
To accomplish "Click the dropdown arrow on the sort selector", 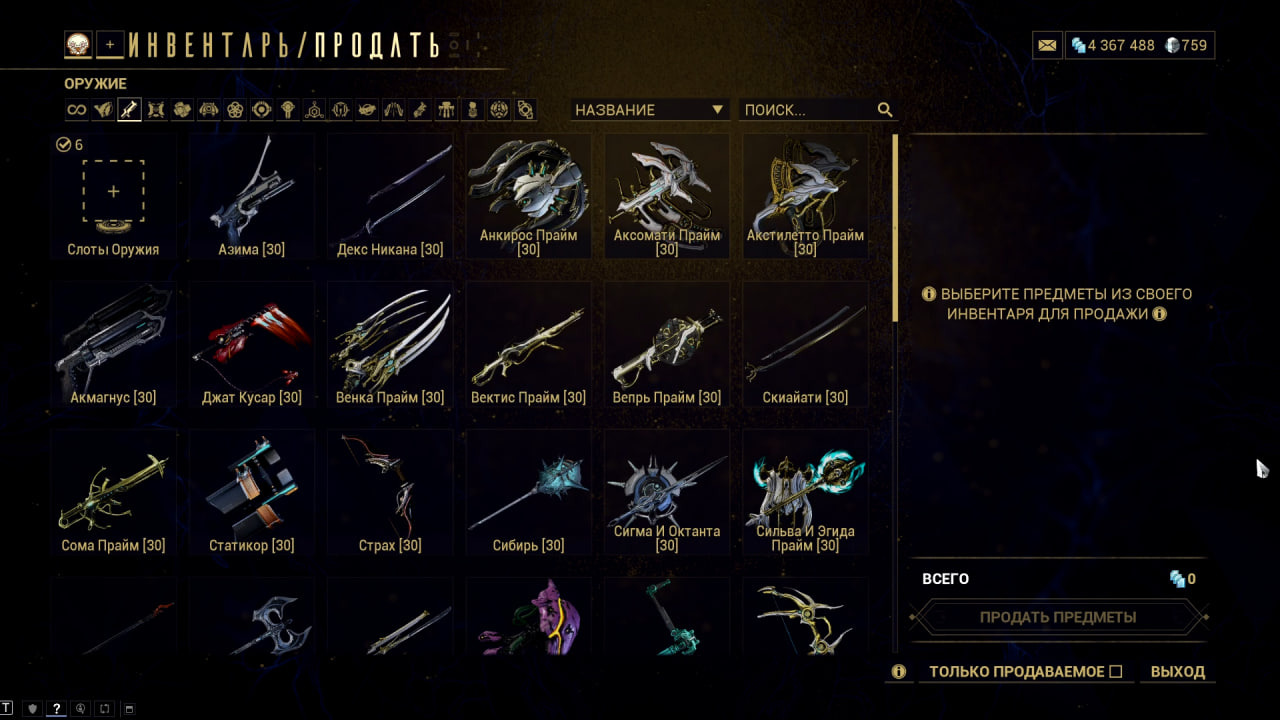I will tap(717, 110).
